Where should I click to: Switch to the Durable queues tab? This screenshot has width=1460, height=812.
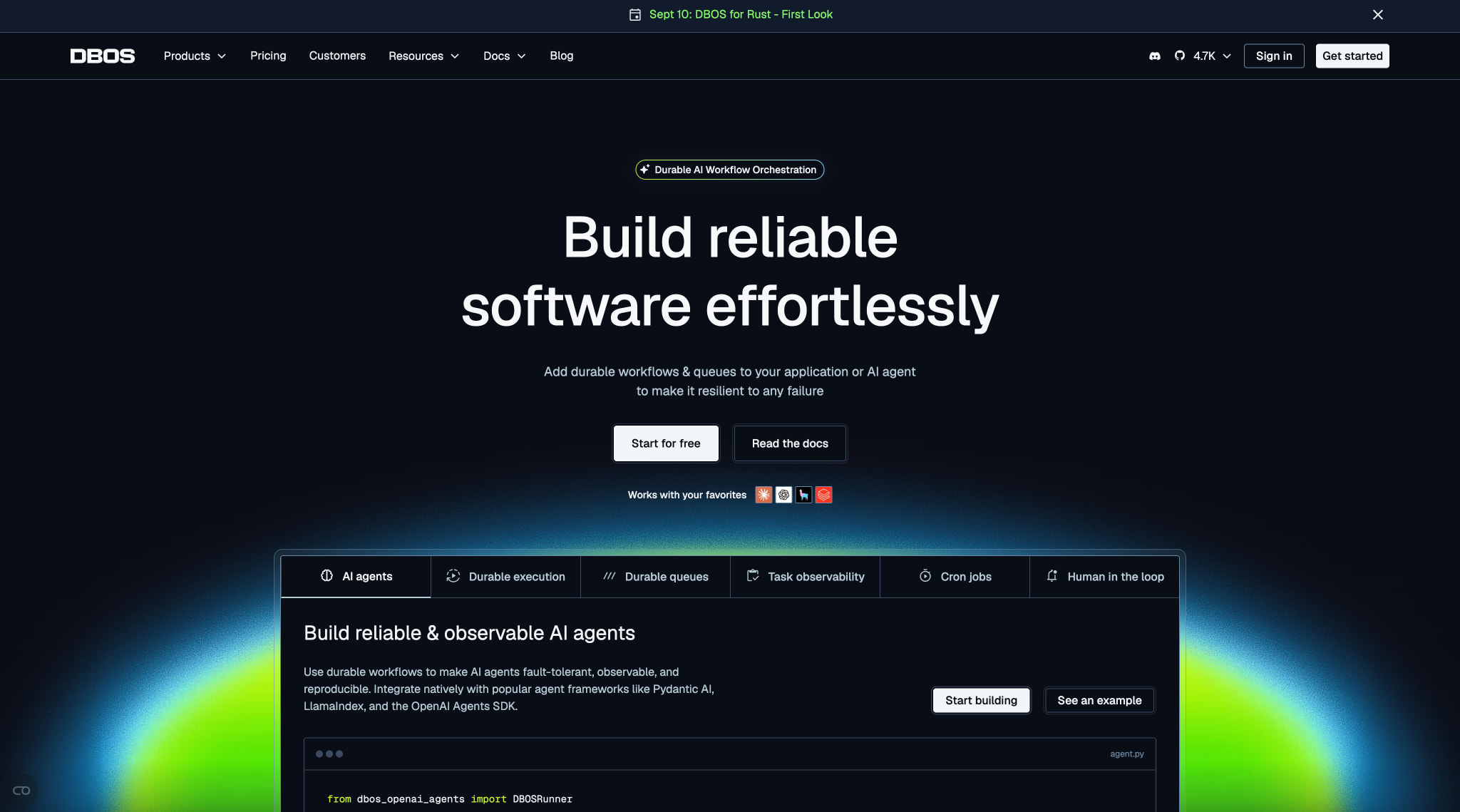click(655, 576)
